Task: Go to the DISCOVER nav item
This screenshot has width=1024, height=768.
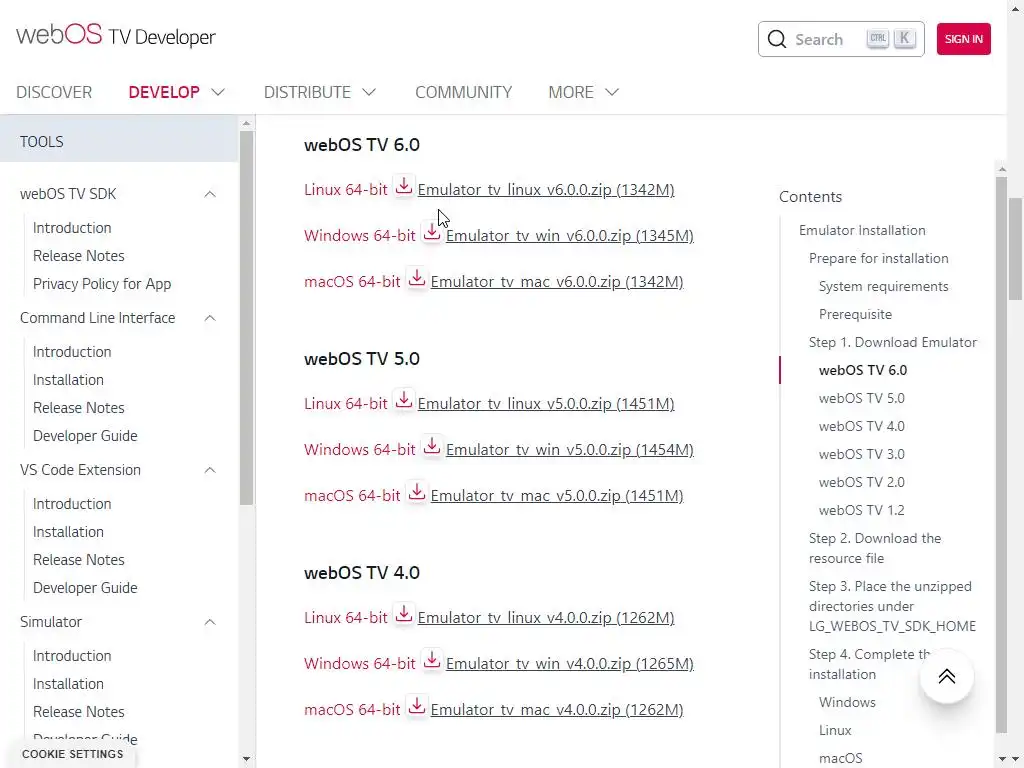Action: [54, 92]
